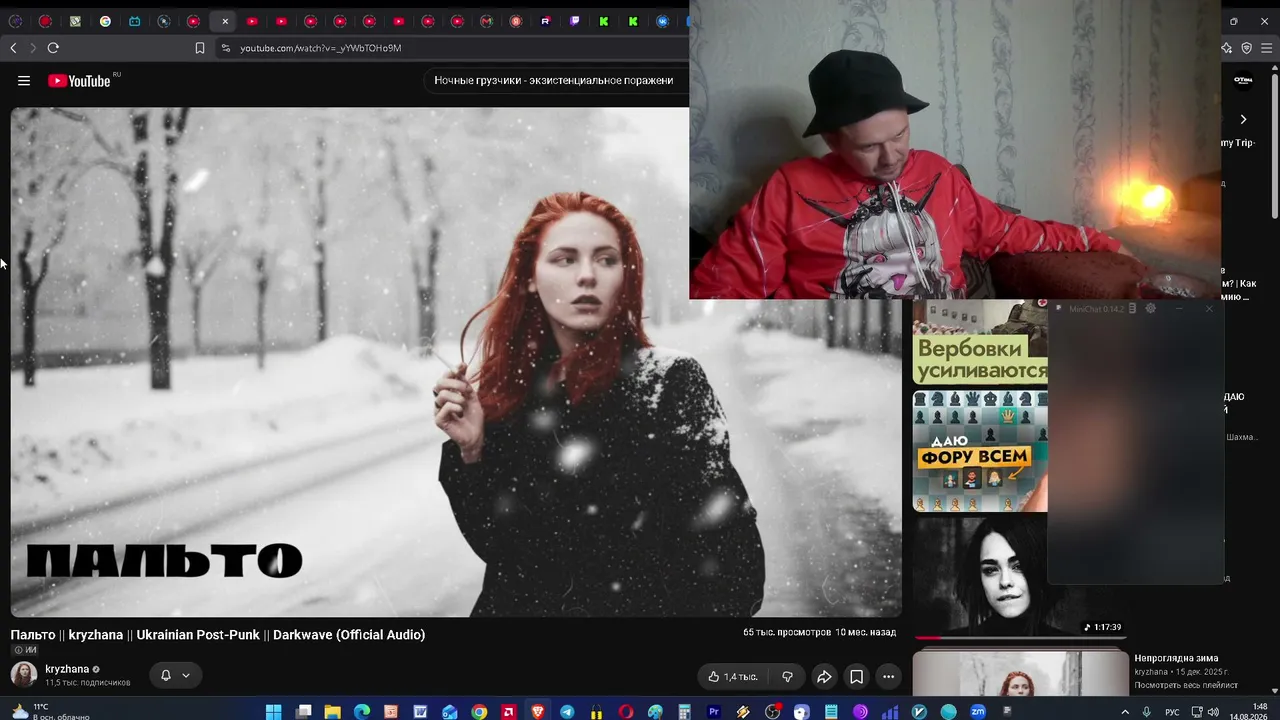Open the Даю фору всем chess thumbnail
The image size is (1280, 720).
(x=980, y=451)
